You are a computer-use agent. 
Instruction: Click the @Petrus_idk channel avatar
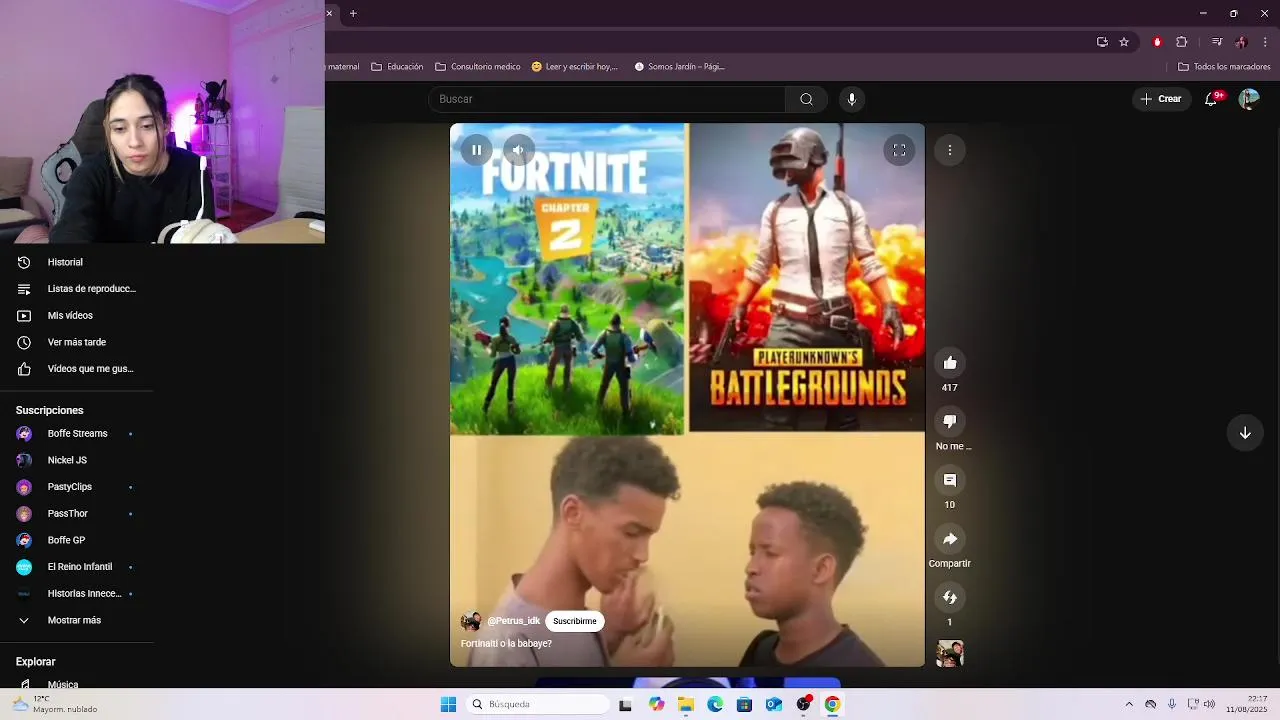[470, 621]
